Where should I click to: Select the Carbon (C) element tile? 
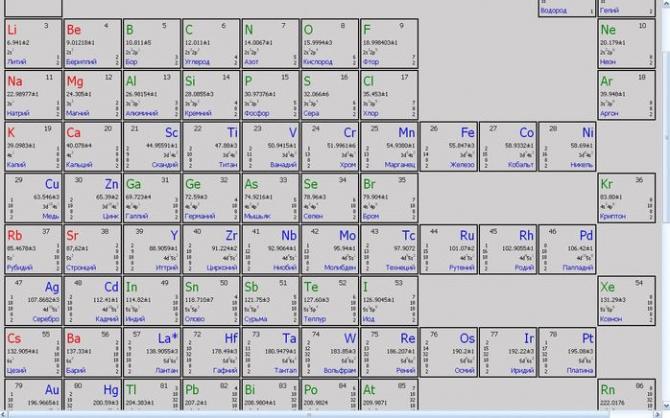tap(210, 44)
